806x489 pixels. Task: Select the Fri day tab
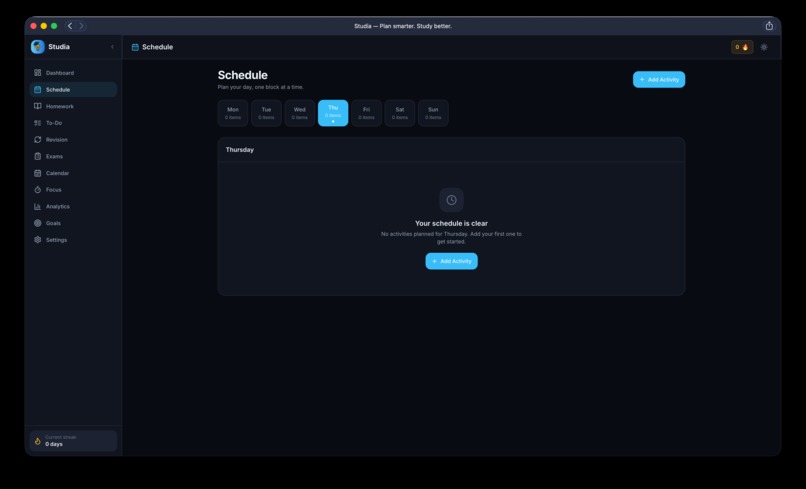[367, 113]
